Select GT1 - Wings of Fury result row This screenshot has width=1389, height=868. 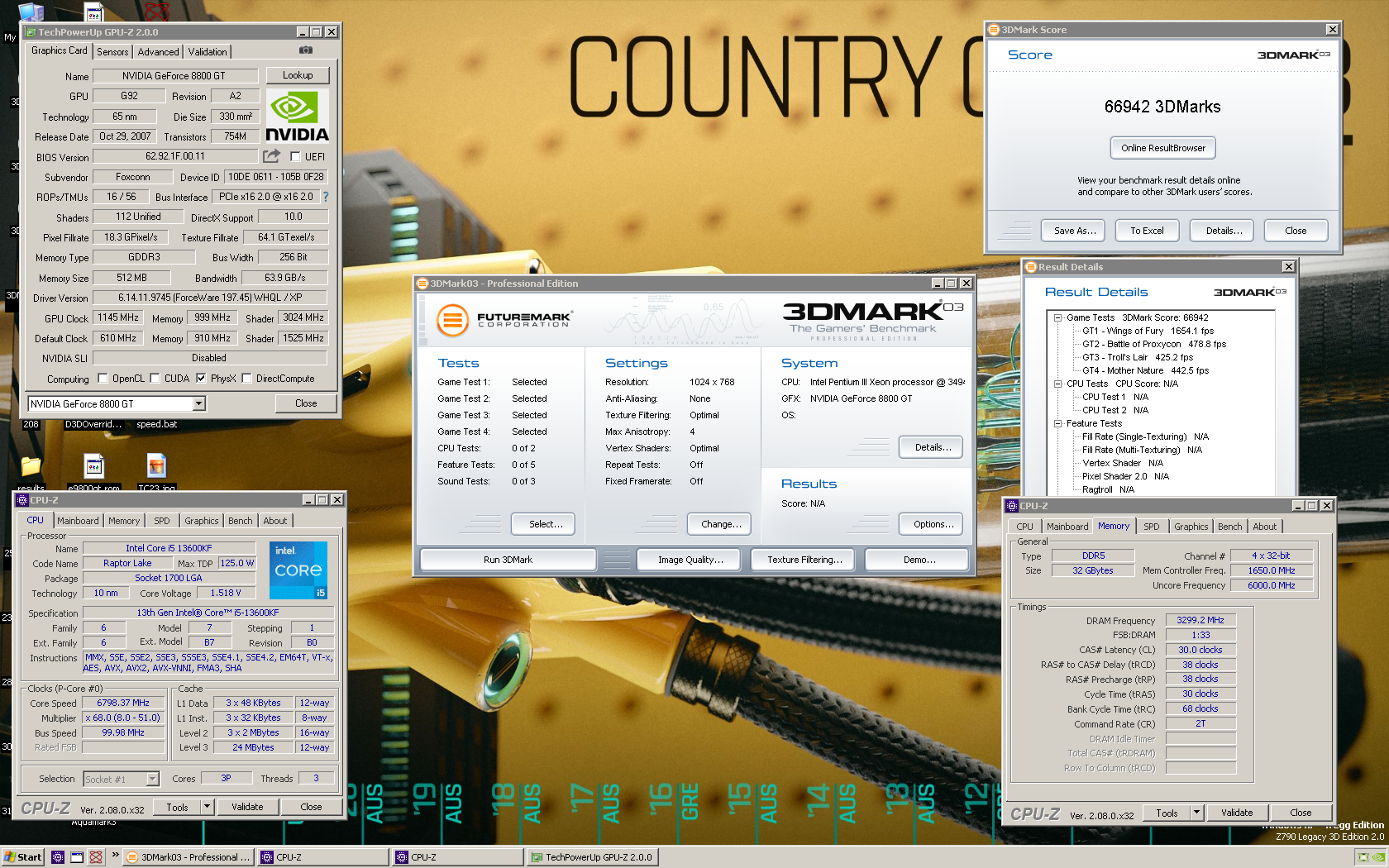point(1148,331)
